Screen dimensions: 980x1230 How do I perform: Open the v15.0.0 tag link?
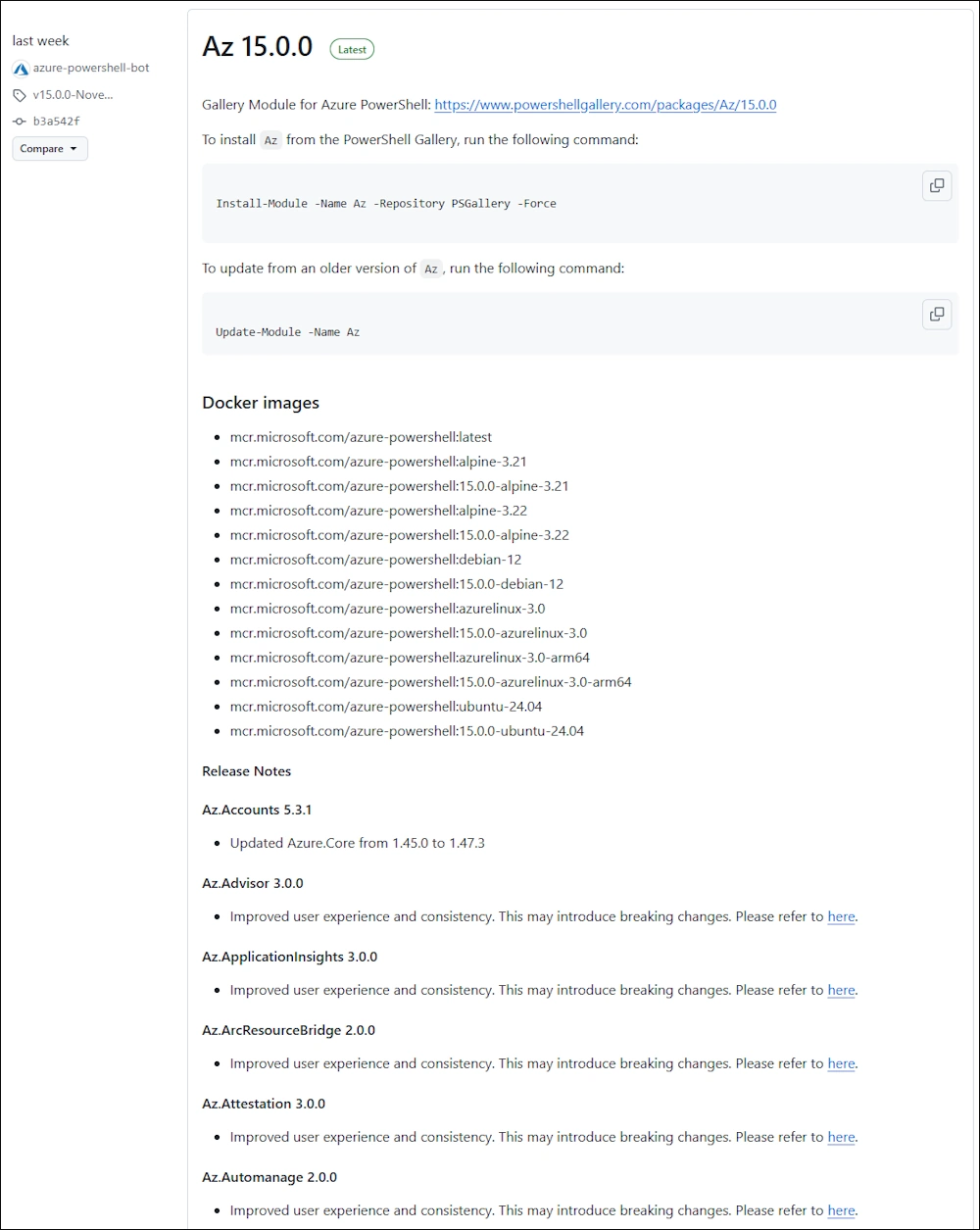pos(73,95)
